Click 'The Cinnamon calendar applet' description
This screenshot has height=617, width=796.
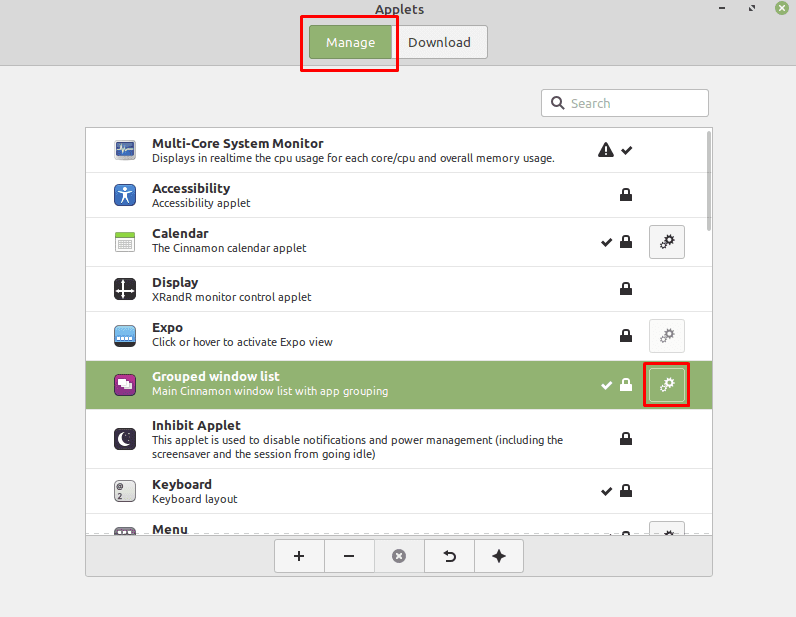point(229,248)
